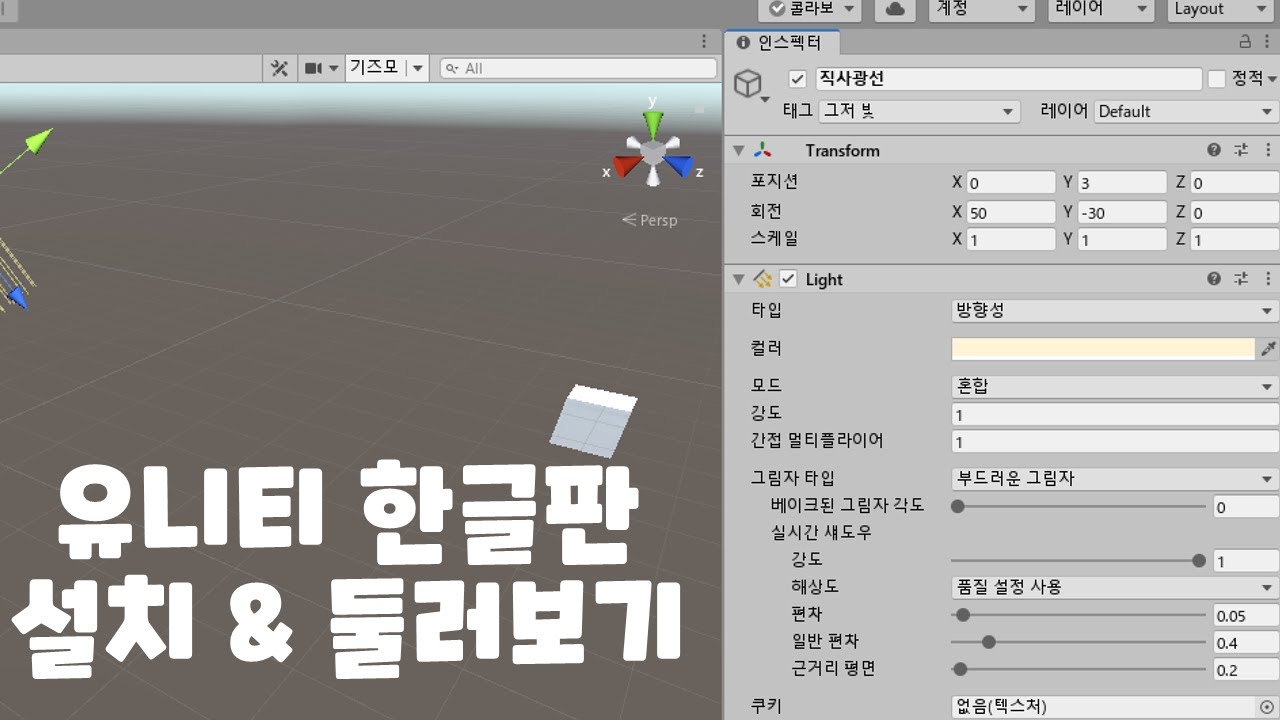
Task: Toggle the 직사광선 object active checkbox
Action: click(x=797, y=79)
